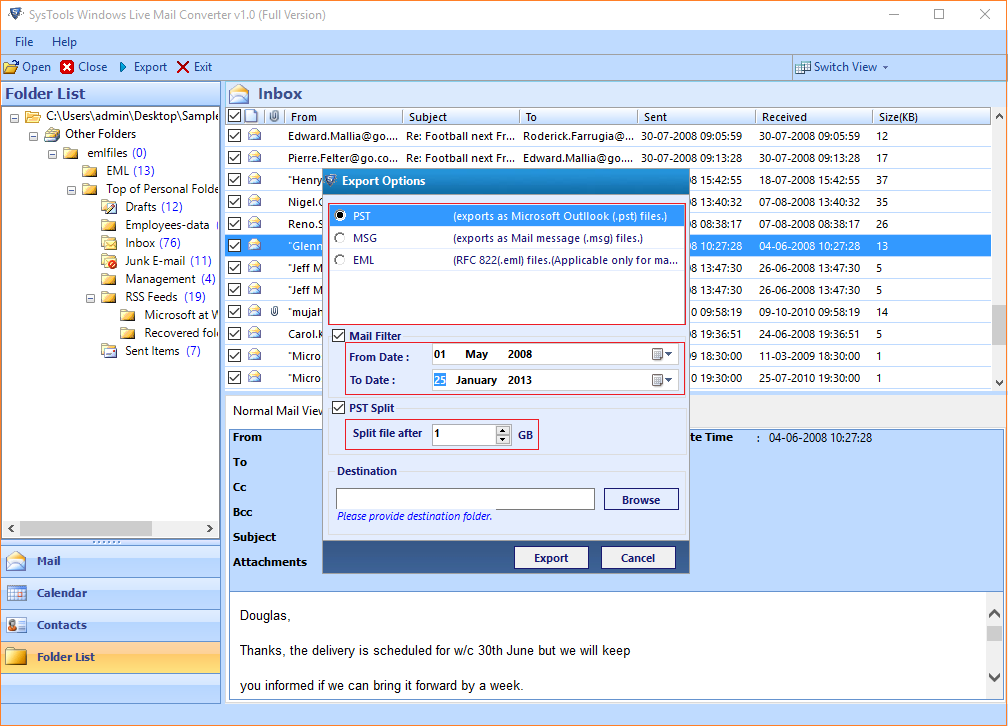This screenshot has width=1008, height=726.
Task: Toggle the PST Split checkbox
Action: [339, 408]
